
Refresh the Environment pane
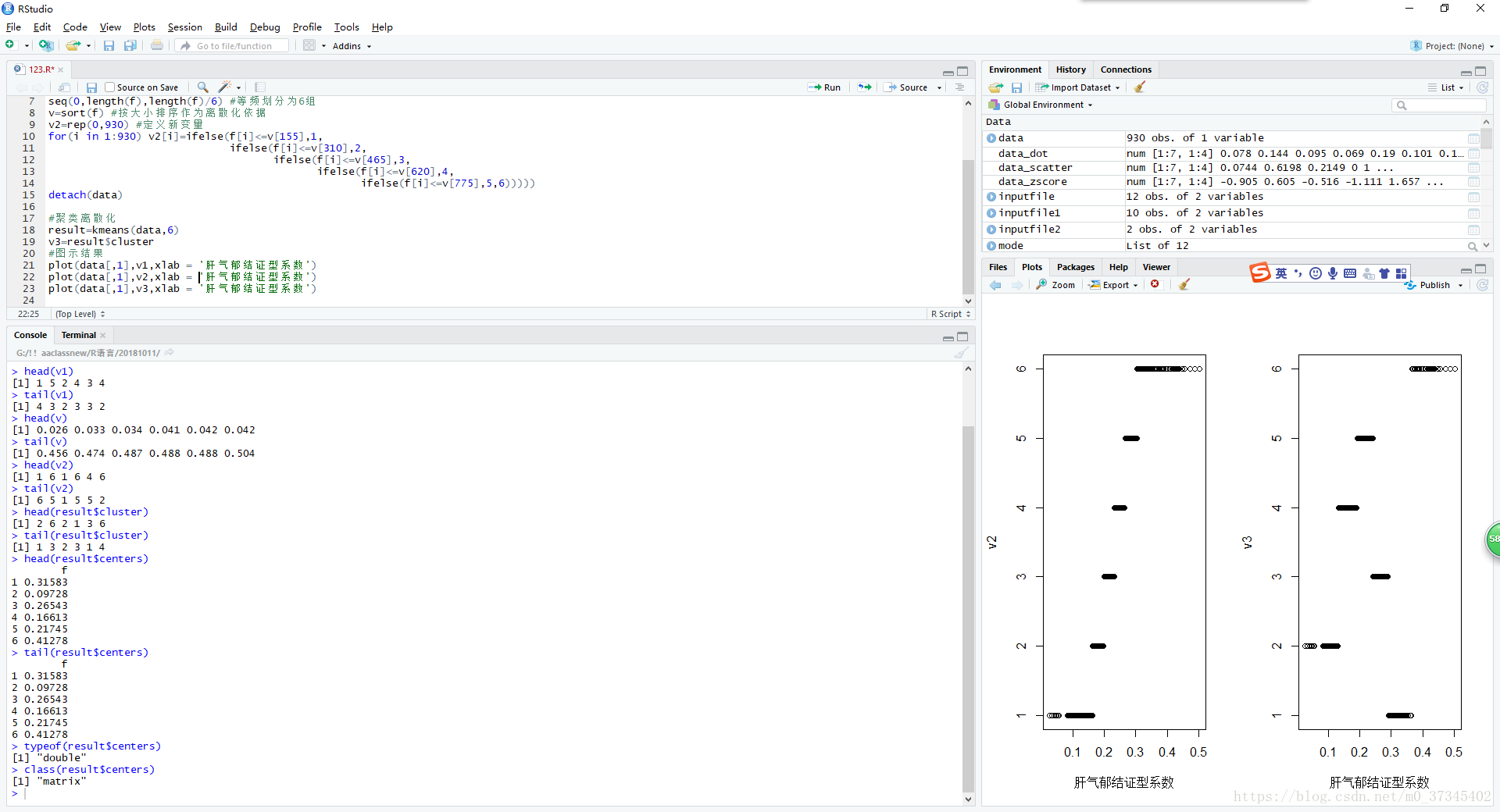point(1482,87)
